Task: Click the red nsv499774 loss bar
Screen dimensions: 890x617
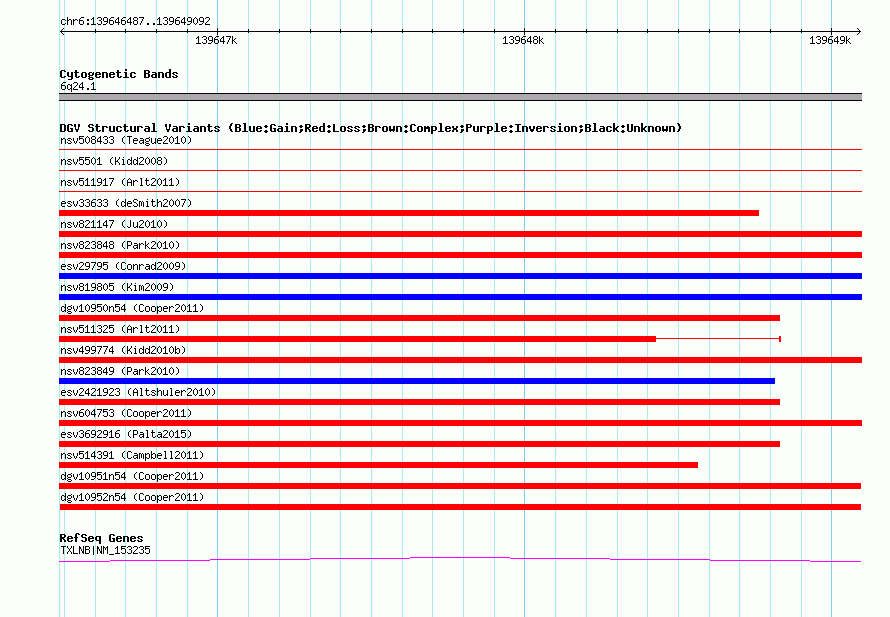Action: pyautogui.click(x=461, y=360)
